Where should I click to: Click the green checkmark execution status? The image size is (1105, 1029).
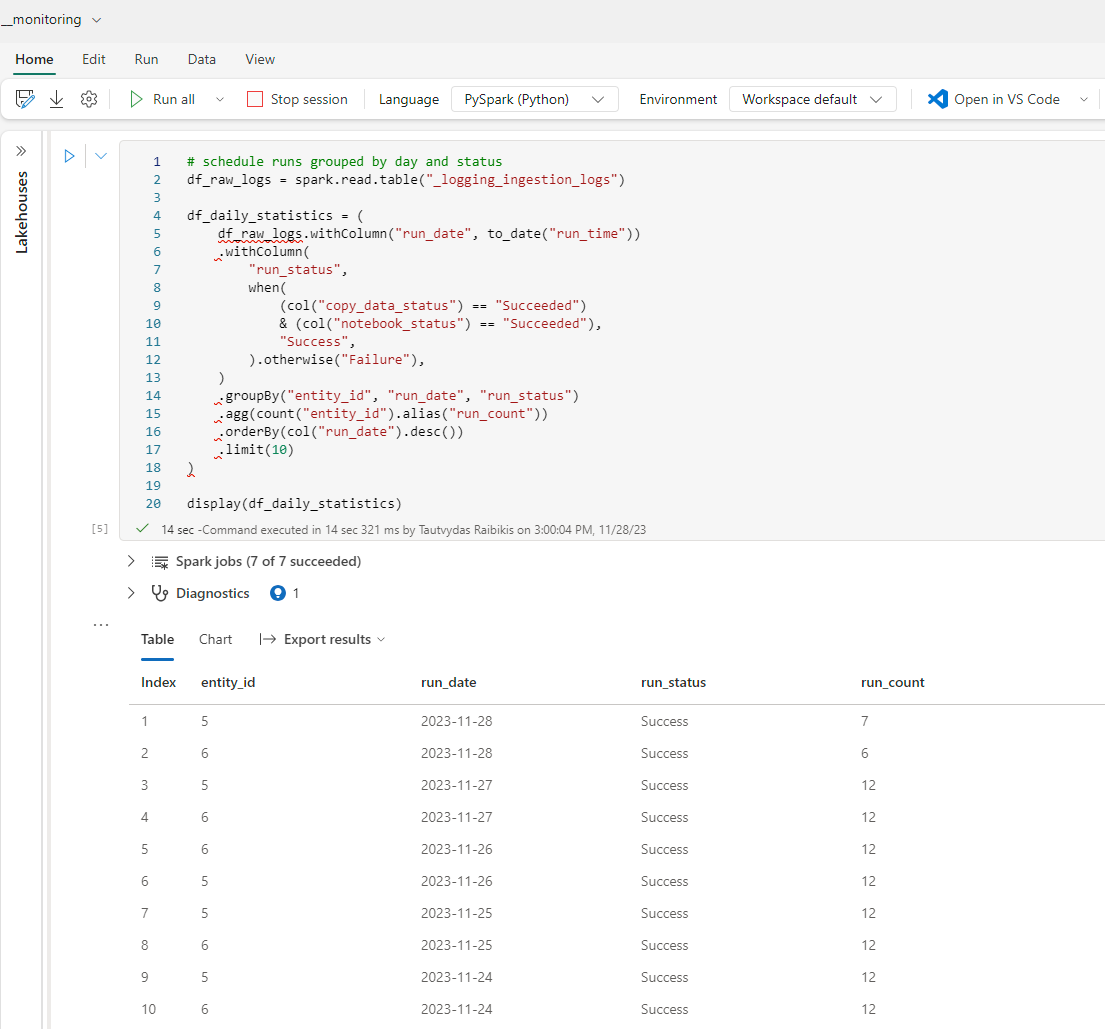tap(142, 529)
